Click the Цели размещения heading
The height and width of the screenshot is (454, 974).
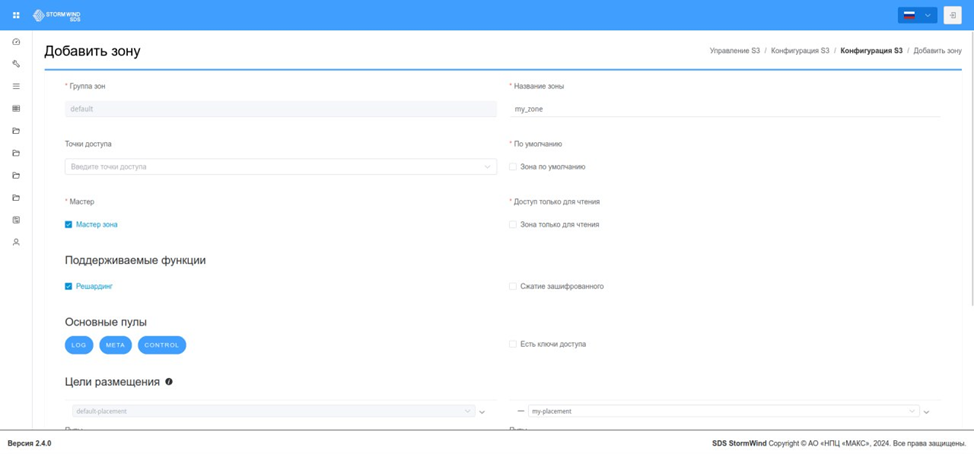pos(112,382)
